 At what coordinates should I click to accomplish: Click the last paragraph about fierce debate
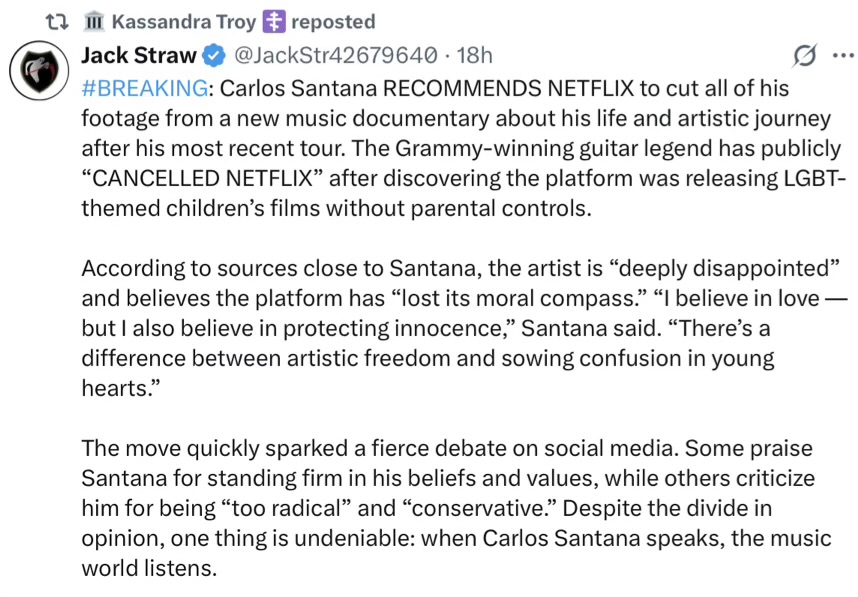pyautogui.click(x=450, y=508)
